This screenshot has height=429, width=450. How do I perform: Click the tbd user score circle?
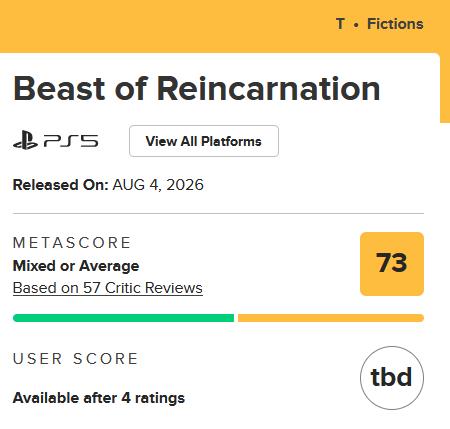point(392,378)
